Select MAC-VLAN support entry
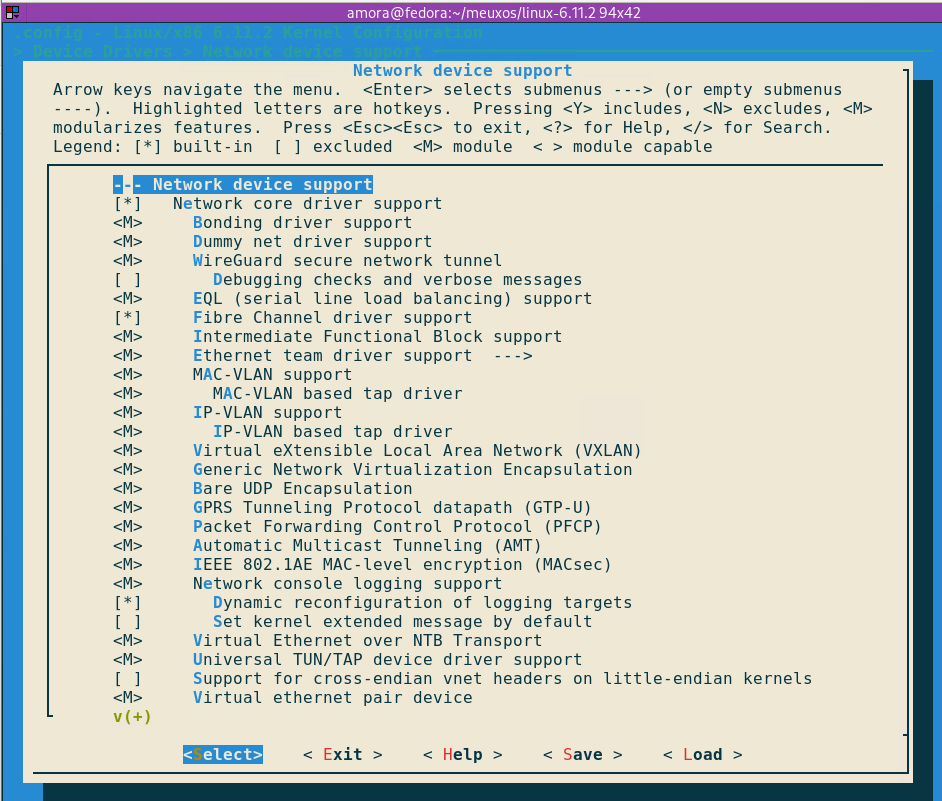 (x=272, y=375)
